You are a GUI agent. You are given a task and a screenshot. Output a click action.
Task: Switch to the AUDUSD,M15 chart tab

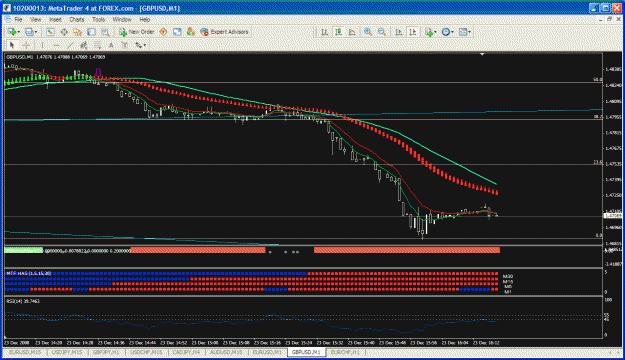(226, 352)
